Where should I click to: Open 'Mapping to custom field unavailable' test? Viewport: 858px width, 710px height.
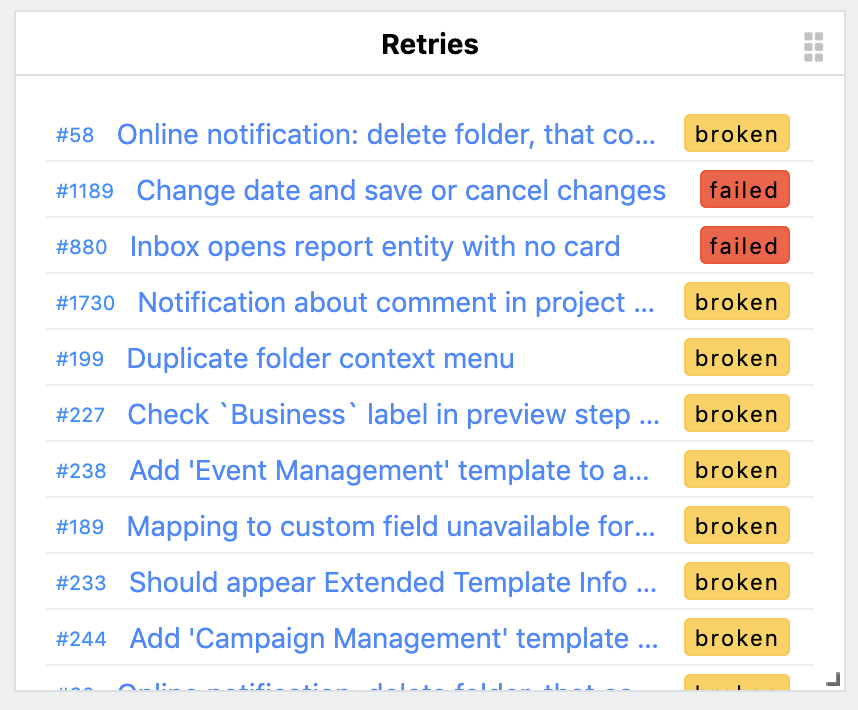pyautogui.click(x=392, y=526)
